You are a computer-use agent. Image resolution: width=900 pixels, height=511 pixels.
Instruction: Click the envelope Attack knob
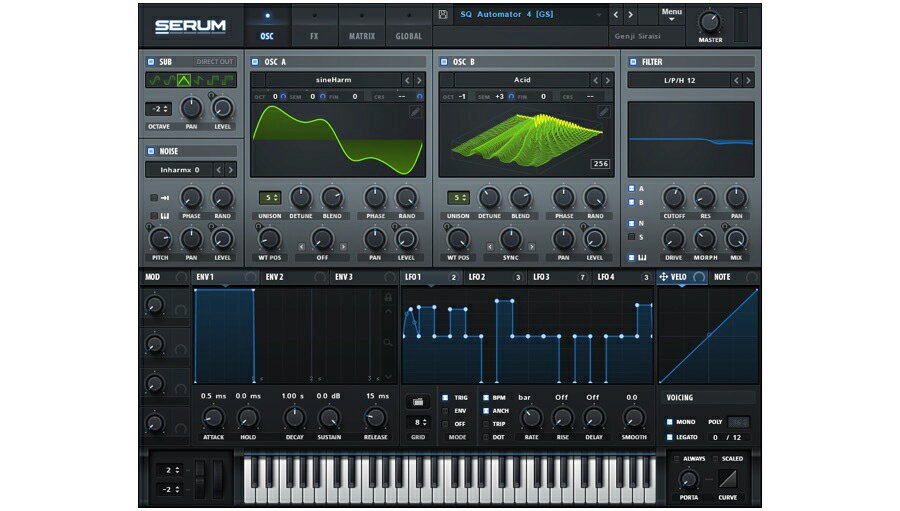pos(214,418)
